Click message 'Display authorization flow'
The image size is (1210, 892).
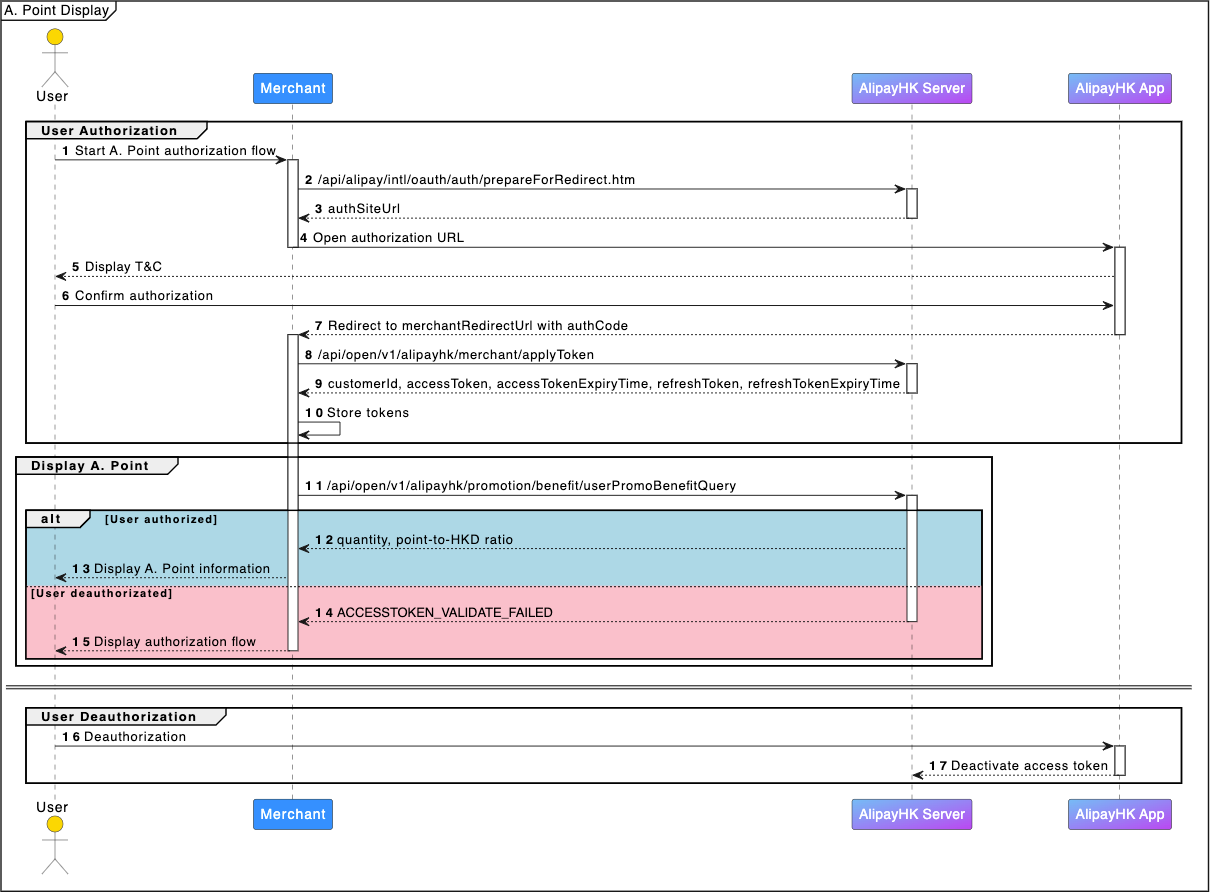pyautogui.click(x=175, y=642)
